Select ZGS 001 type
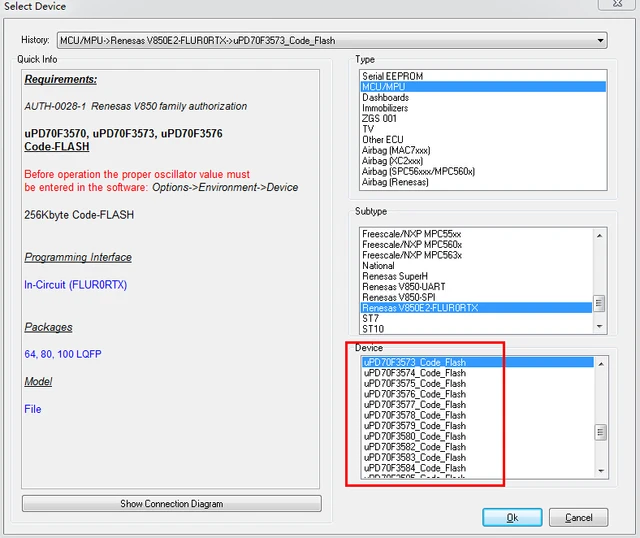This screenshot has width=640, height=538. coord(483,119)
